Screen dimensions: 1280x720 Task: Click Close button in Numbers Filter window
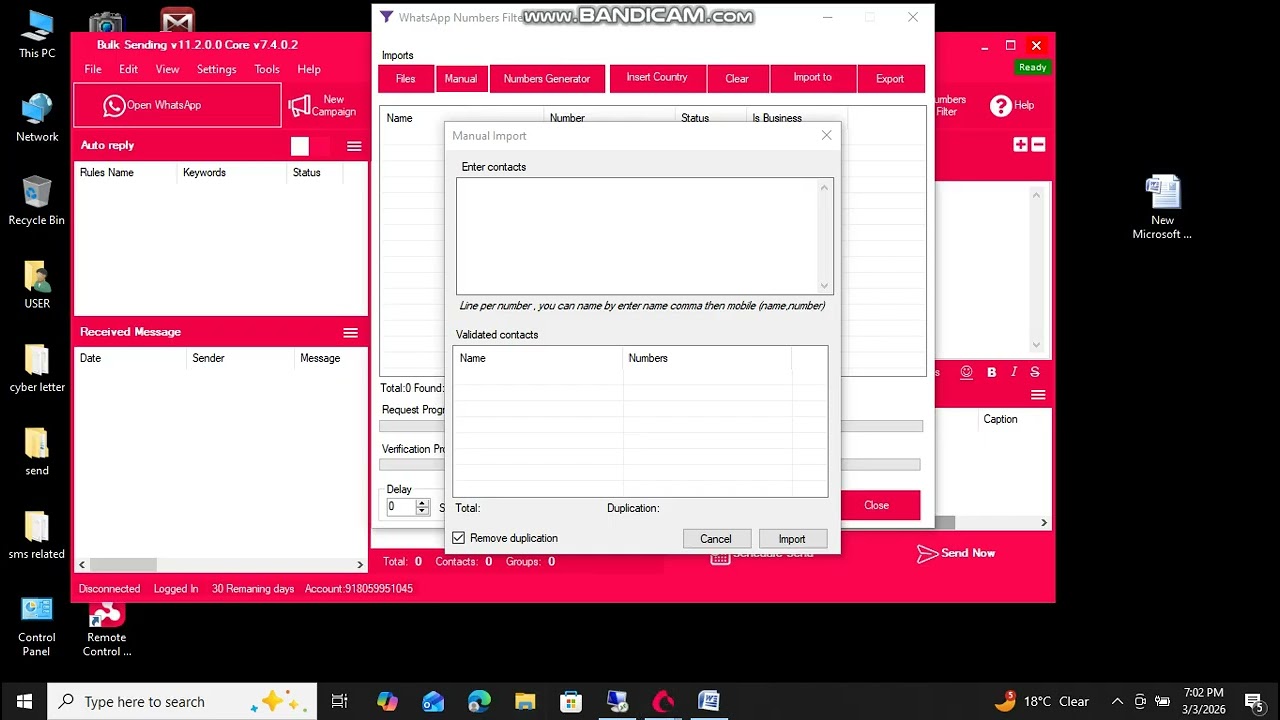[877, 505]
